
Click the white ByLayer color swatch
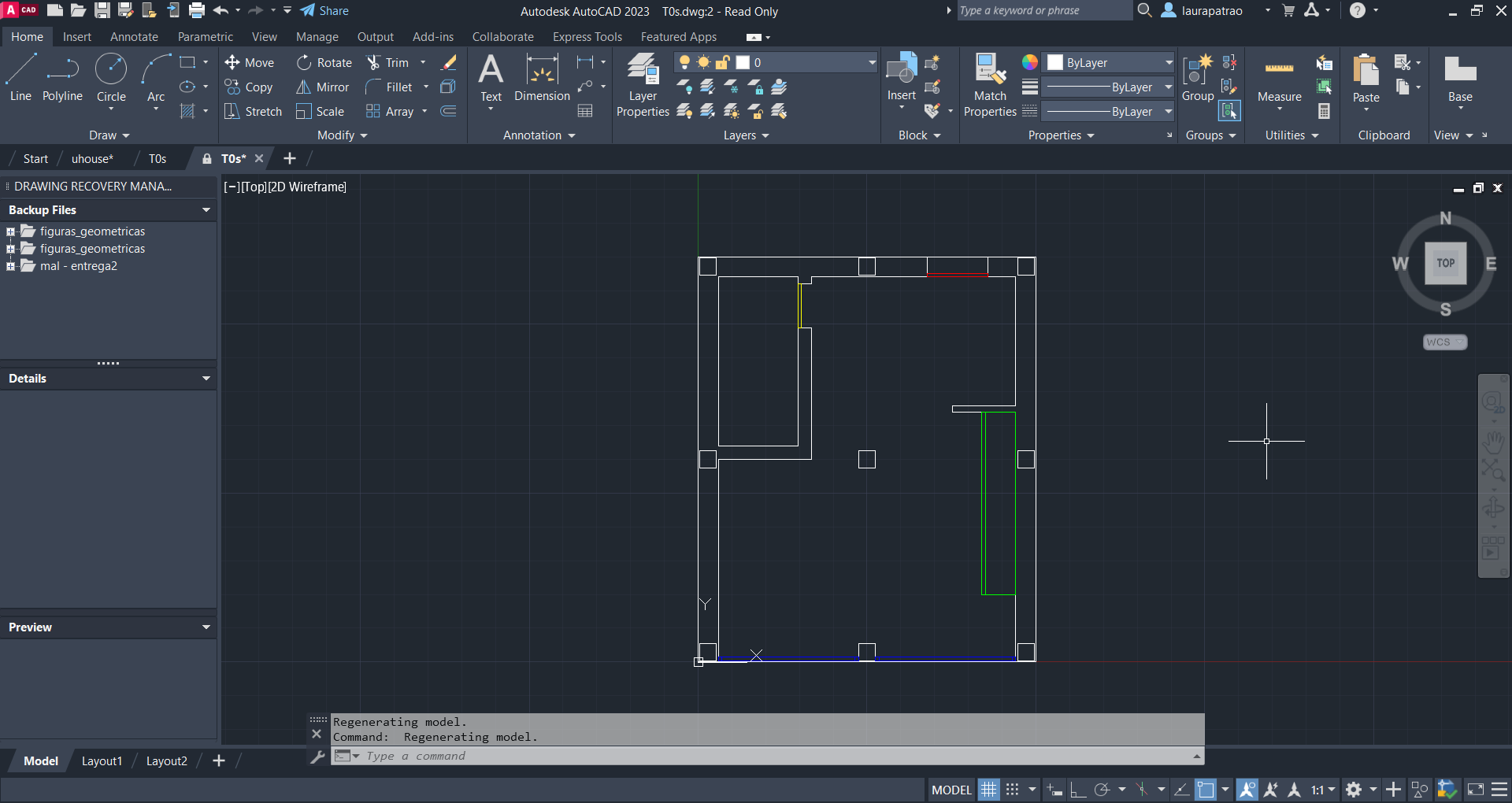click(x=1055, y=63)
